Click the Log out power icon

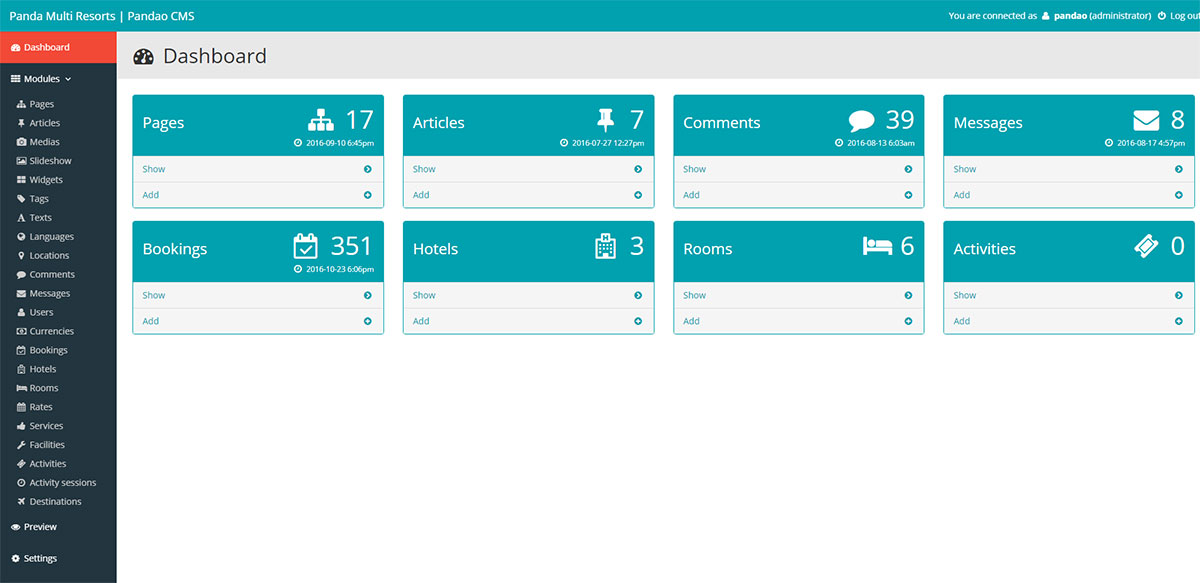click(1161, 16)
